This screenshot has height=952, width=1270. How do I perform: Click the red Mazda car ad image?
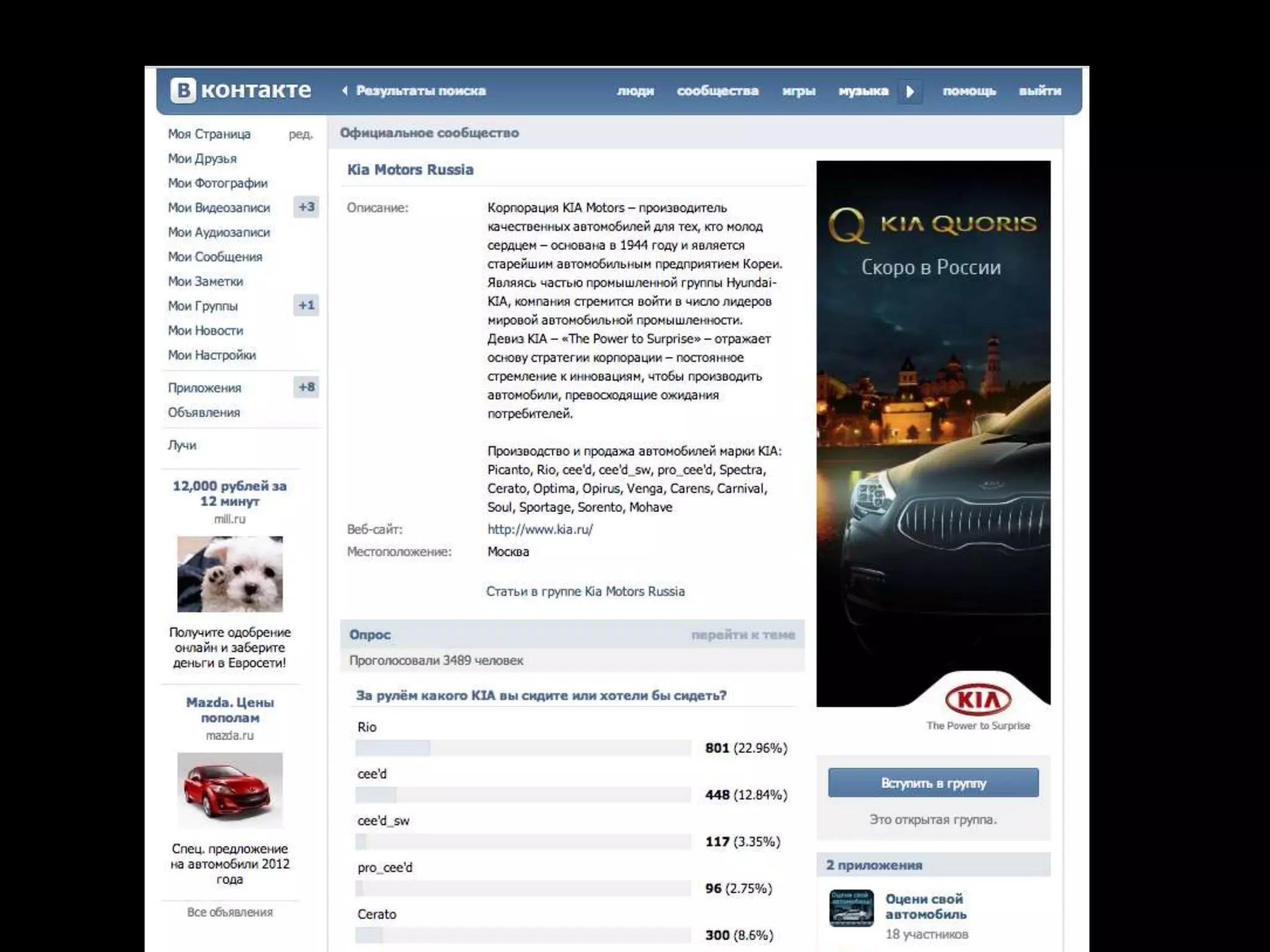230,790
